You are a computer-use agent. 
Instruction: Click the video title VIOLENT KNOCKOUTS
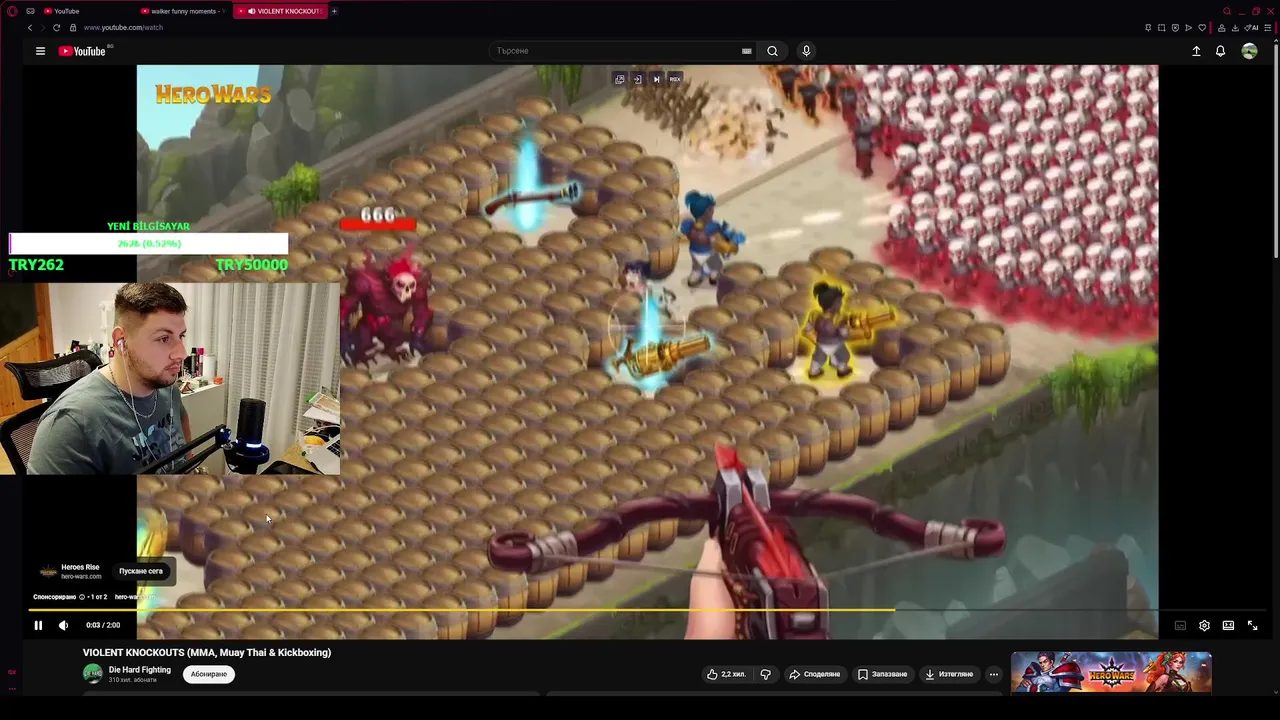click(207, 652)
